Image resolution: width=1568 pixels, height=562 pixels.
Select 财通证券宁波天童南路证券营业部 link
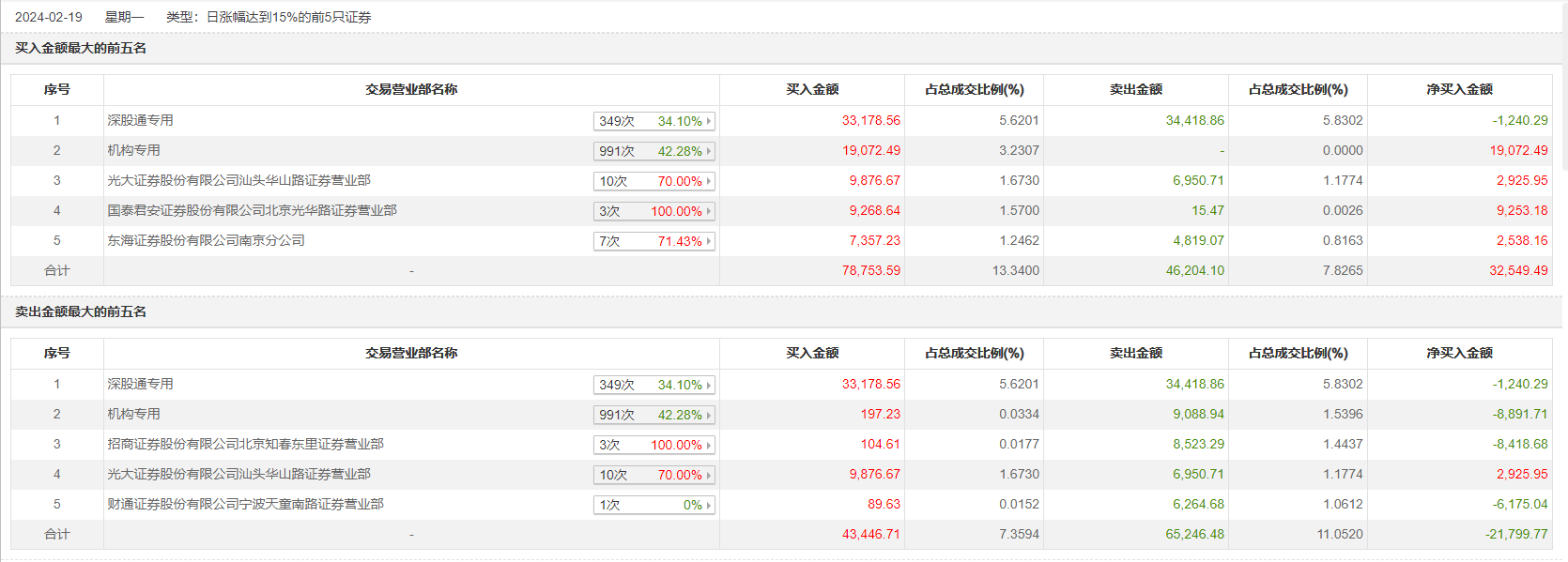click(x=245, y=504)
